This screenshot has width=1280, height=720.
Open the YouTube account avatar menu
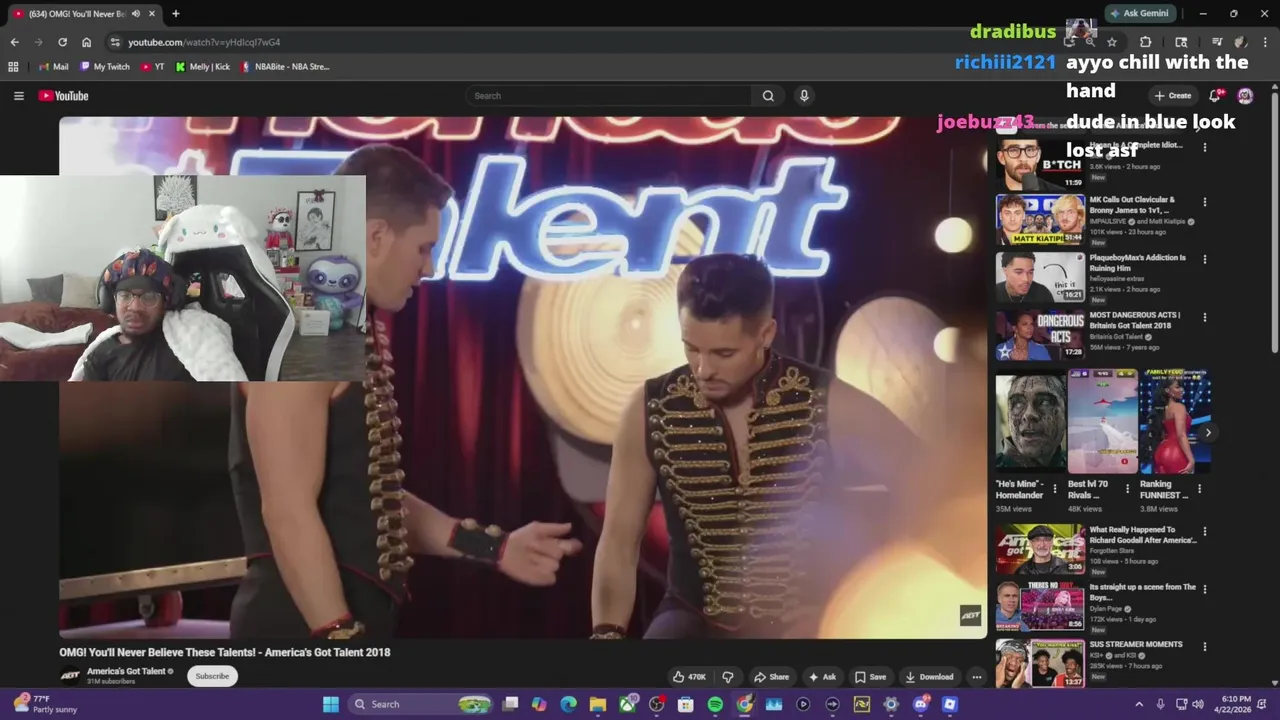[x=1245, y=96]
